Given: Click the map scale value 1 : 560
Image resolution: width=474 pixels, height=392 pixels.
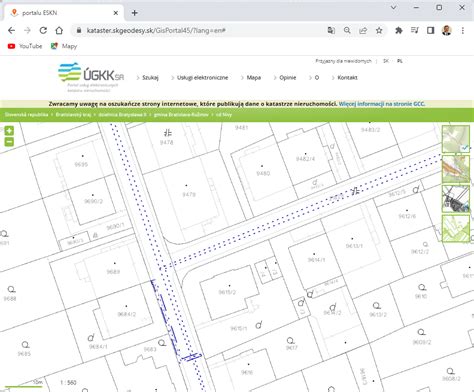Looking at the screenshot, I should 68,382.
